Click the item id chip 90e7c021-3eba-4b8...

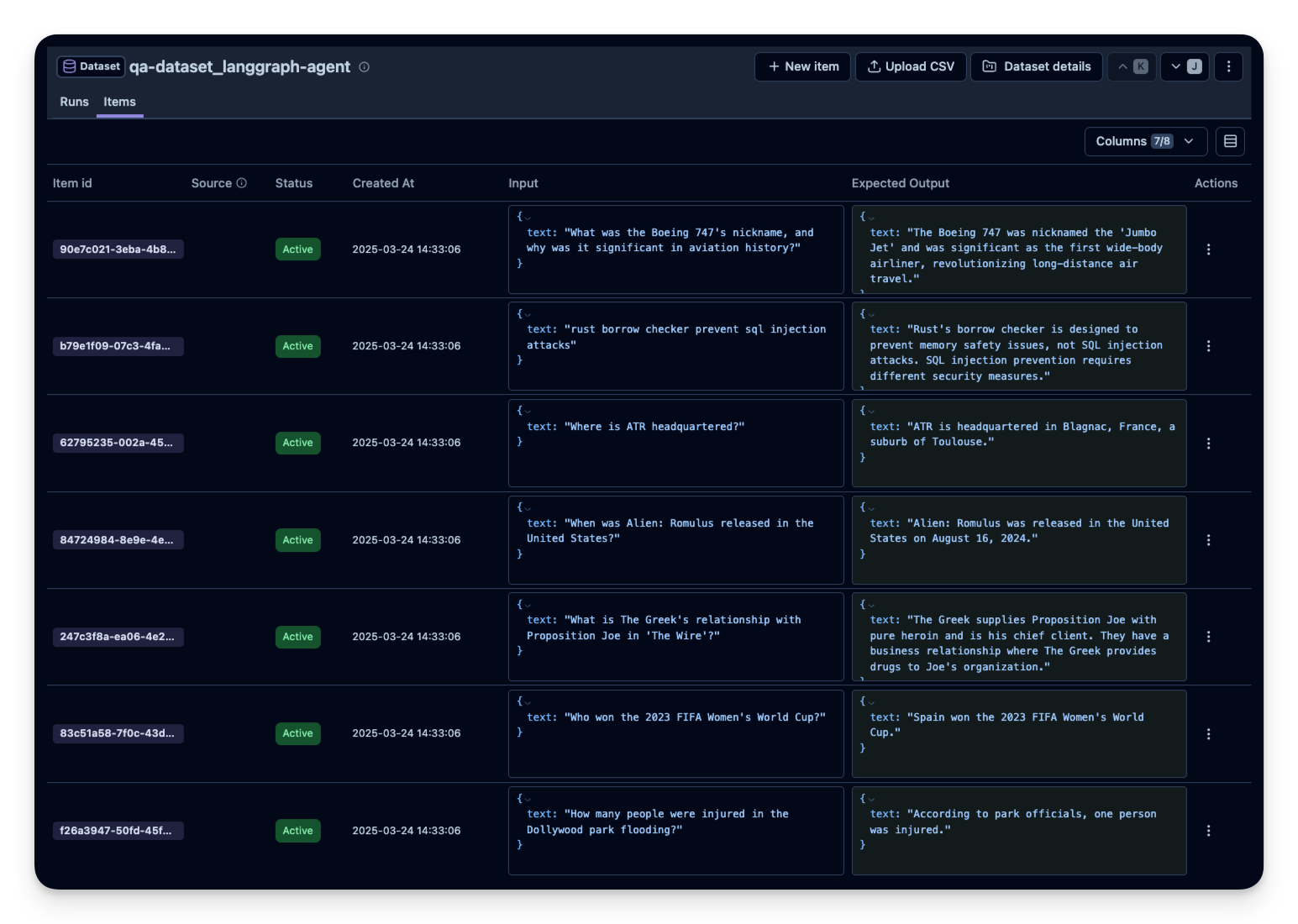[x=118, y=249]
